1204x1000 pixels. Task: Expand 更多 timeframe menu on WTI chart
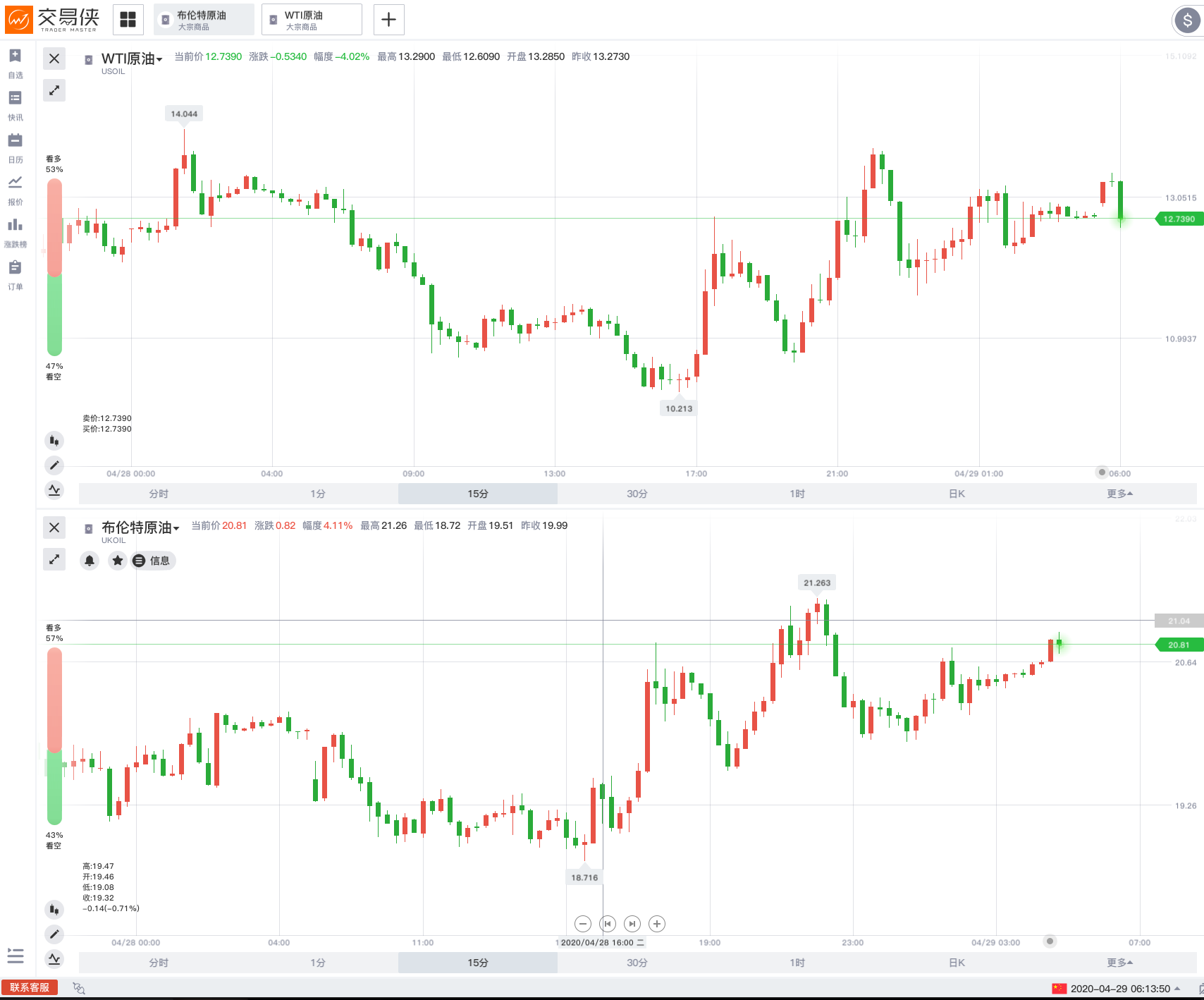tap(1119, 494)
